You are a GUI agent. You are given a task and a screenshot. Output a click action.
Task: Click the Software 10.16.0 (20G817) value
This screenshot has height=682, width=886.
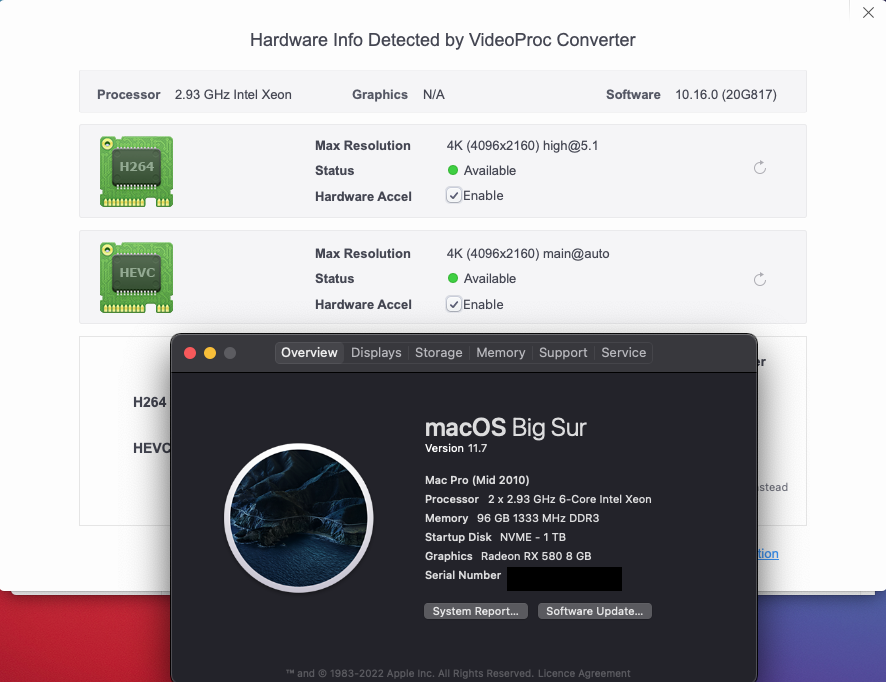coord(726,94)
